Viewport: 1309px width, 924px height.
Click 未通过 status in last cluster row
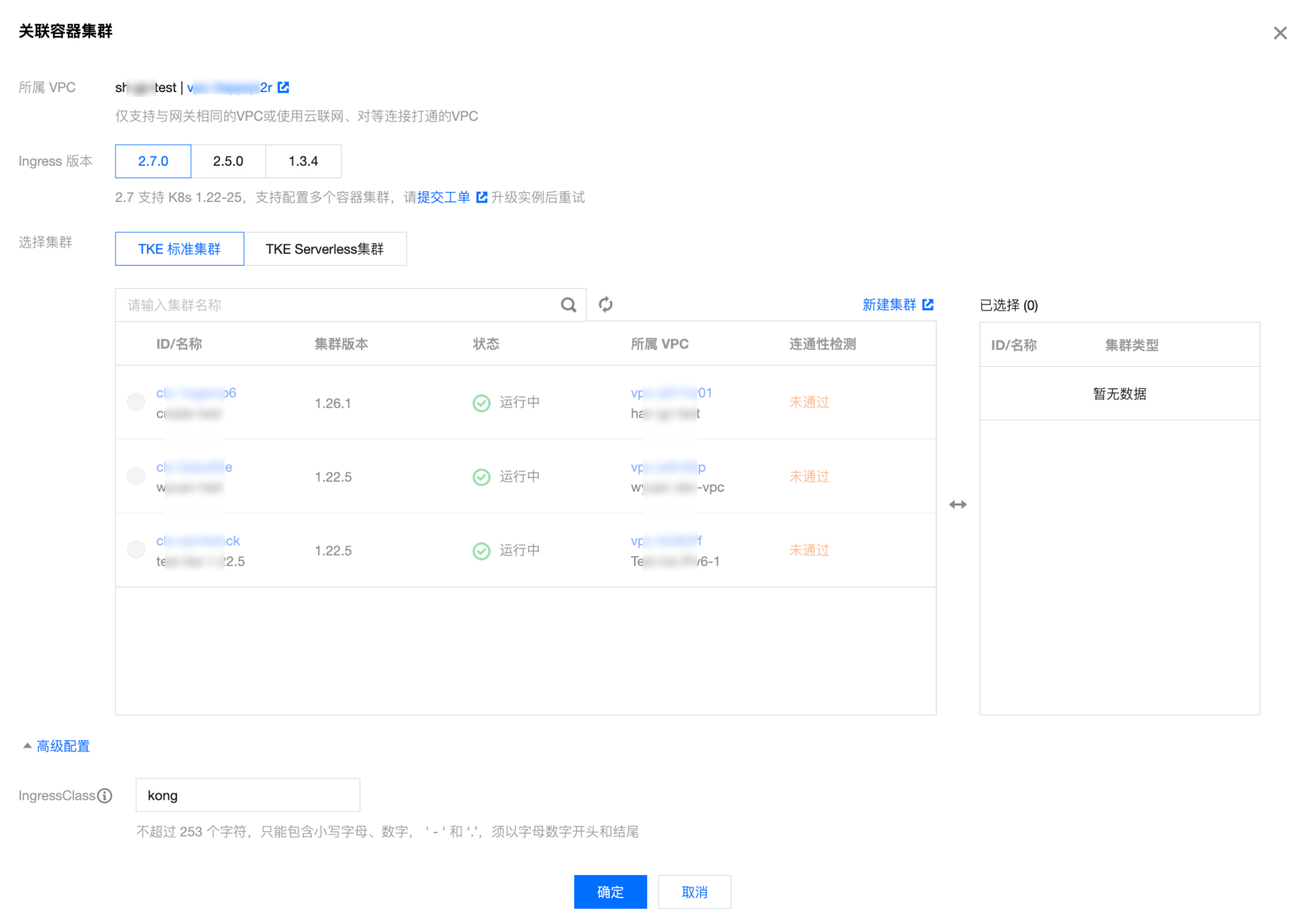pyautogui.click(x=809, y=550)
